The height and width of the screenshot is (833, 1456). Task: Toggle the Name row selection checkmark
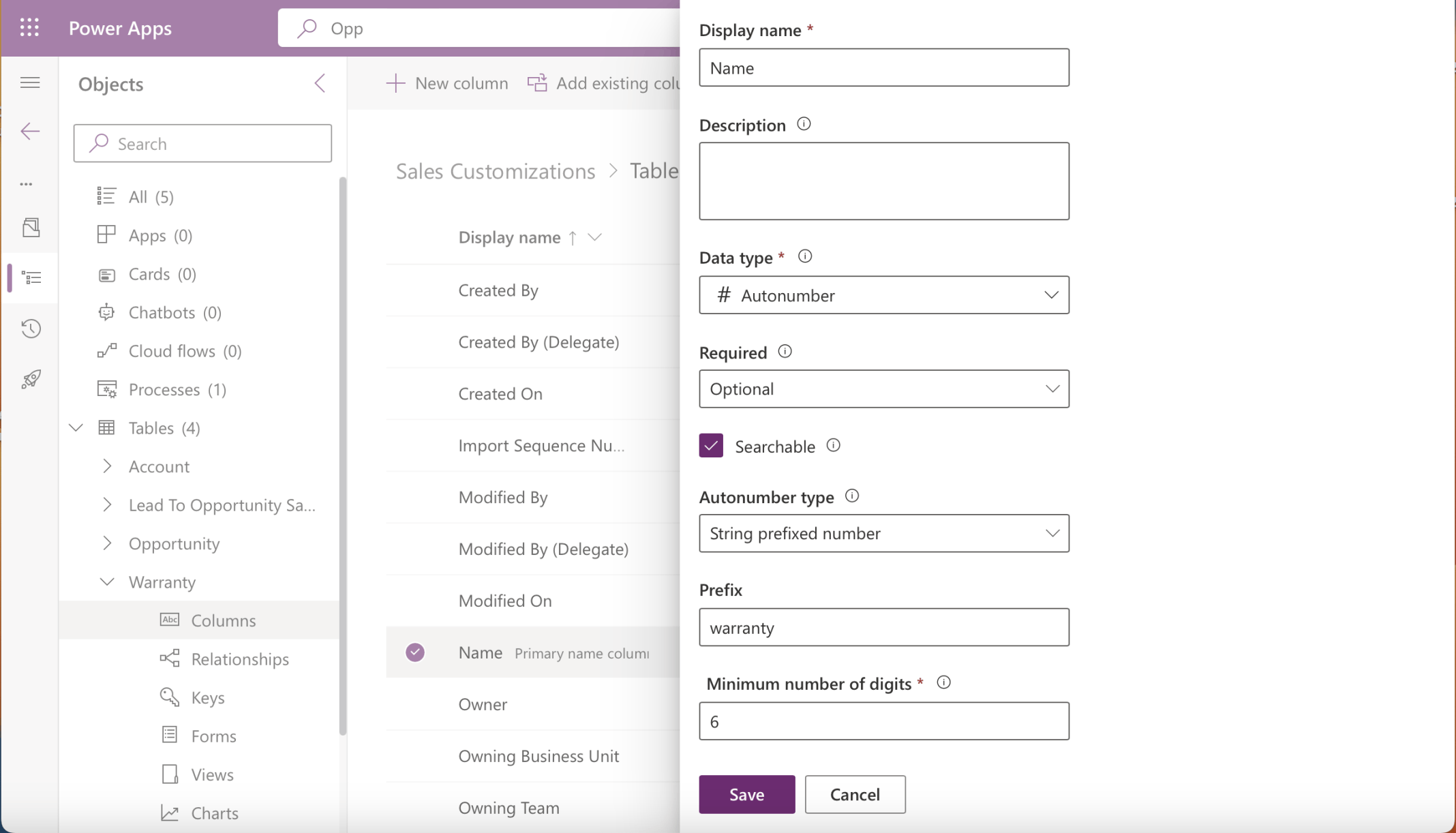coord(415,652)
